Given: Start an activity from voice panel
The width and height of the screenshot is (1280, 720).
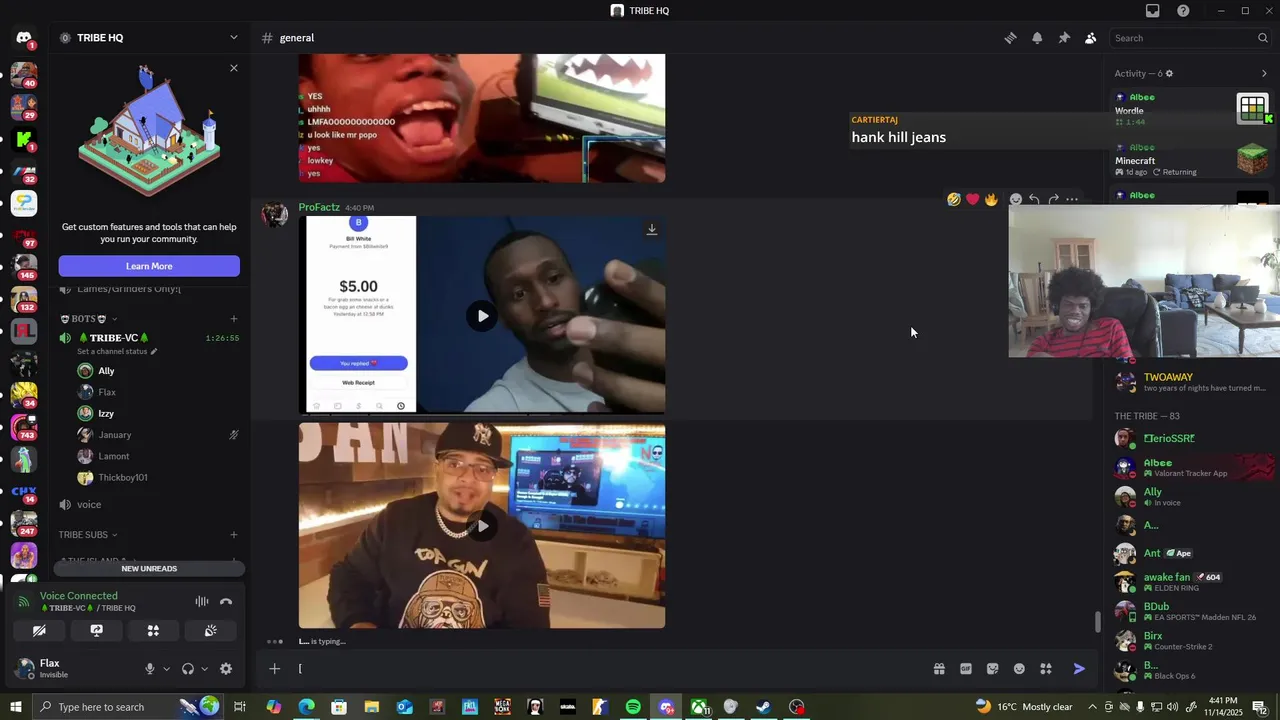Looking at the screenshot, I should click(x=153, y=631).
